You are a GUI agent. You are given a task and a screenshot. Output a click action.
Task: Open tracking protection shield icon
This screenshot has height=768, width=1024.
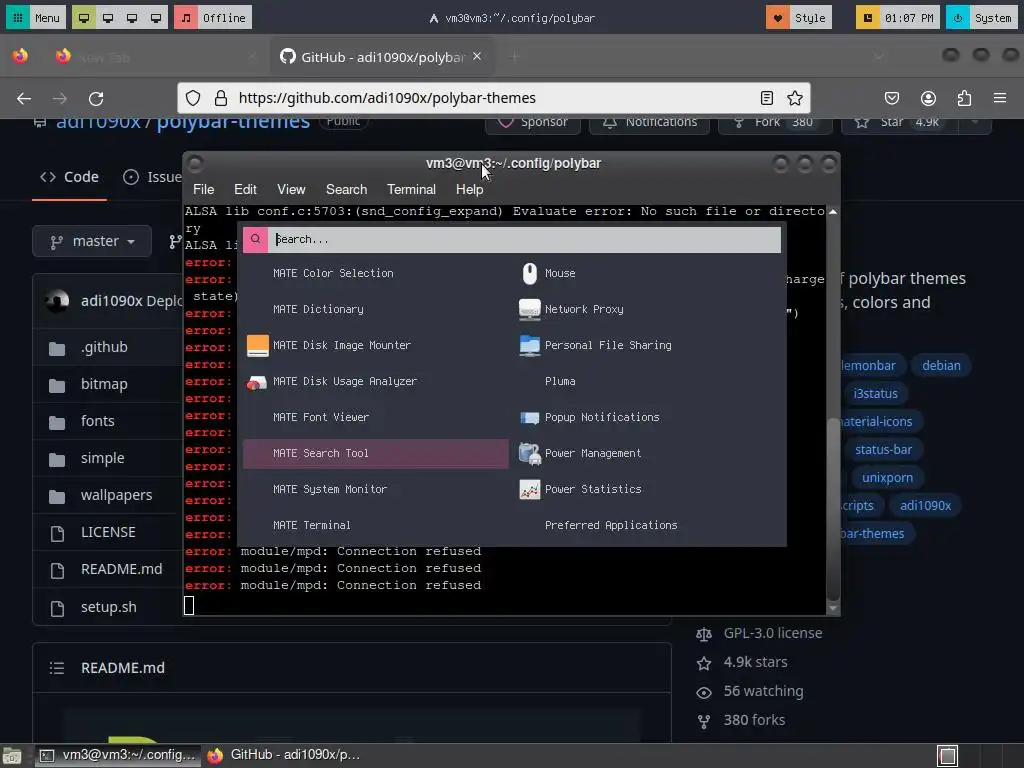click(x=193, y=98)
